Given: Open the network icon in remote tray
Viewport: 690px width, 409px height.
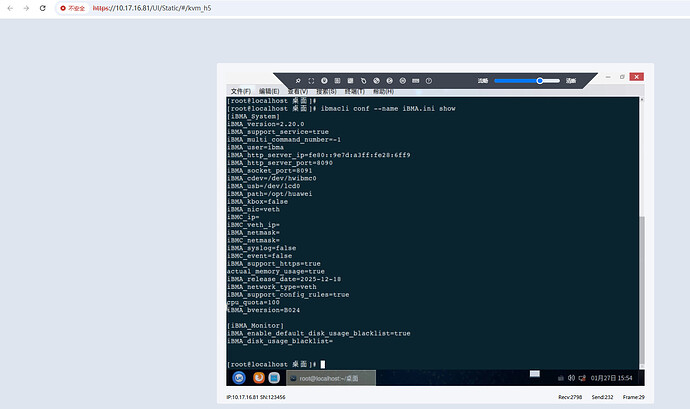Looking at the screenshot, I should point(582,378).
